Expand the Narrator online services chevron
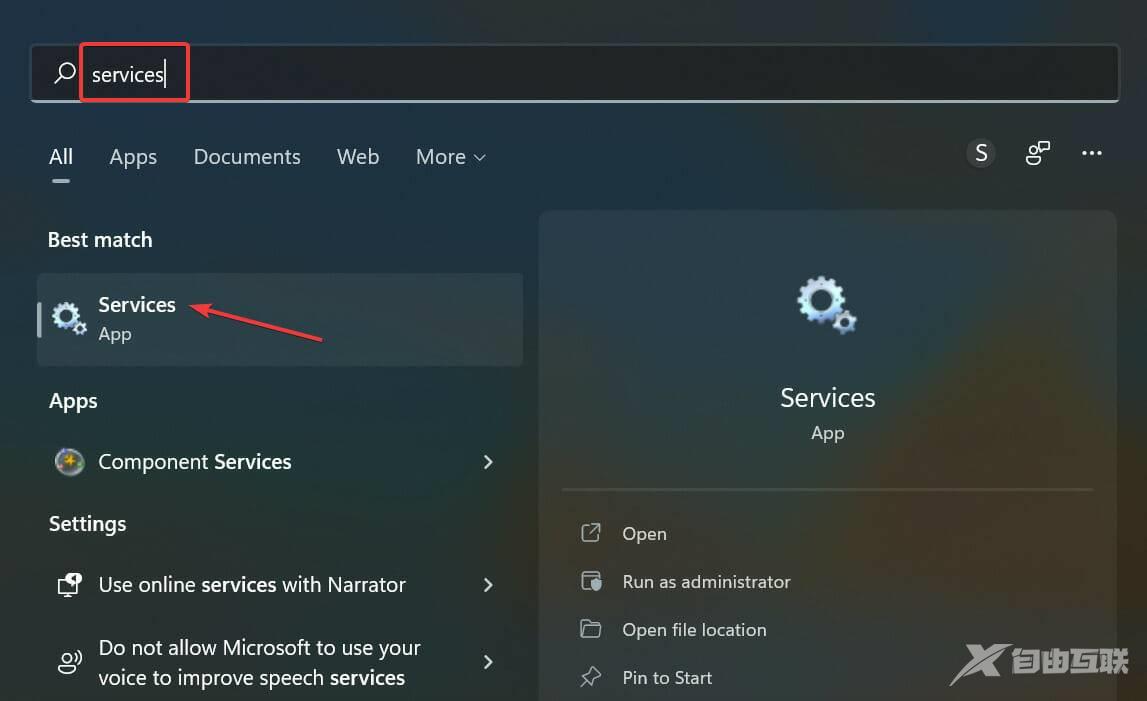 (488, 585)
